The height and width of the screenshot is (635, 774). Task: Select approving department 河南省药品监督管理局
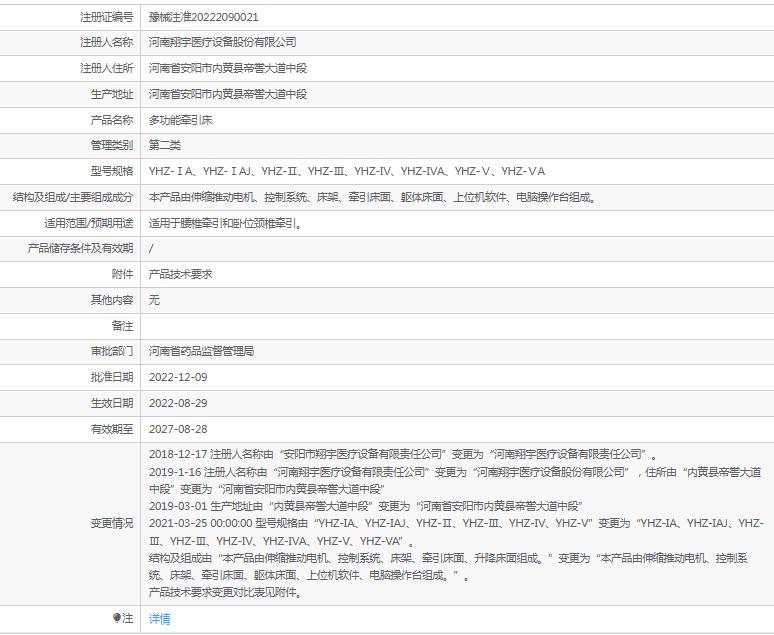coord(201,352)
